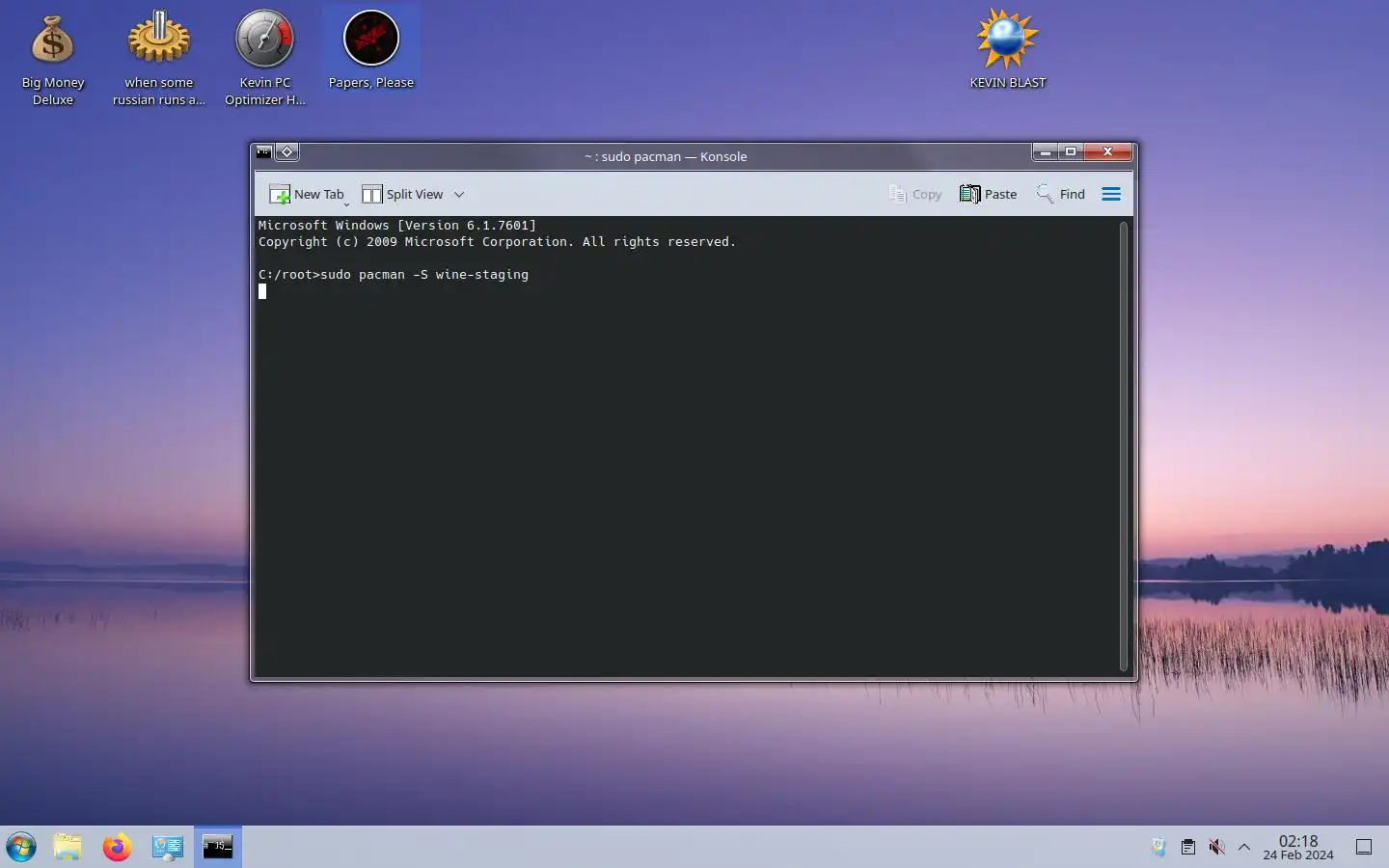Screen dimensions: 1389x868
Task: Open the clock showing 02:18
Action: [1298, 847]
